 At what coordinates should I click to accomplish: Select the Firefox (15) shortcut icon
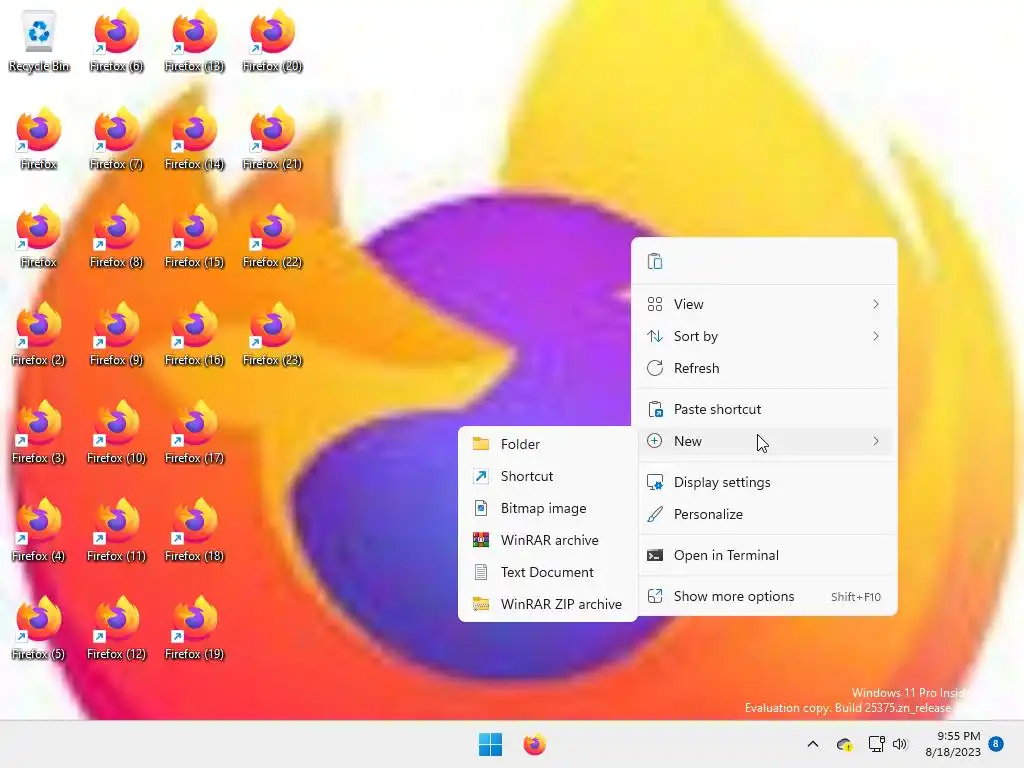point(195,236)
